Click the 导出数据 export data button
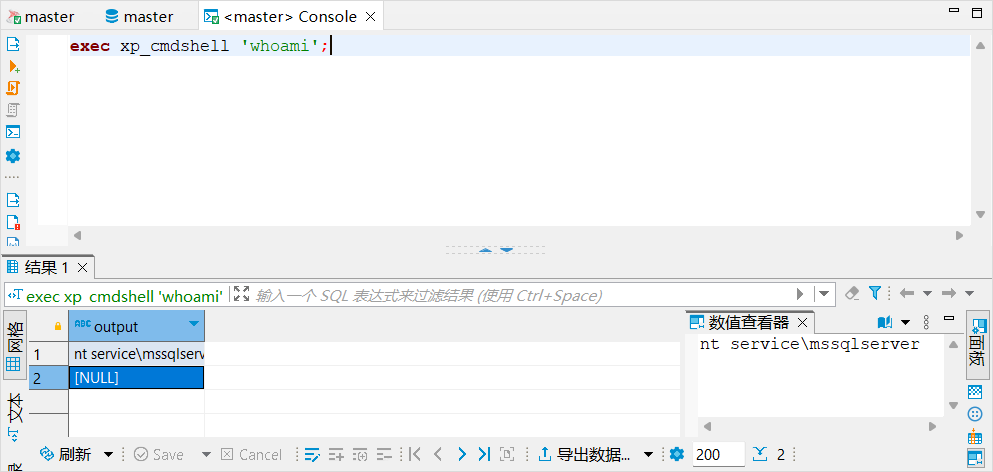Screen dimensions: 993x472 (x=585, y=455)
